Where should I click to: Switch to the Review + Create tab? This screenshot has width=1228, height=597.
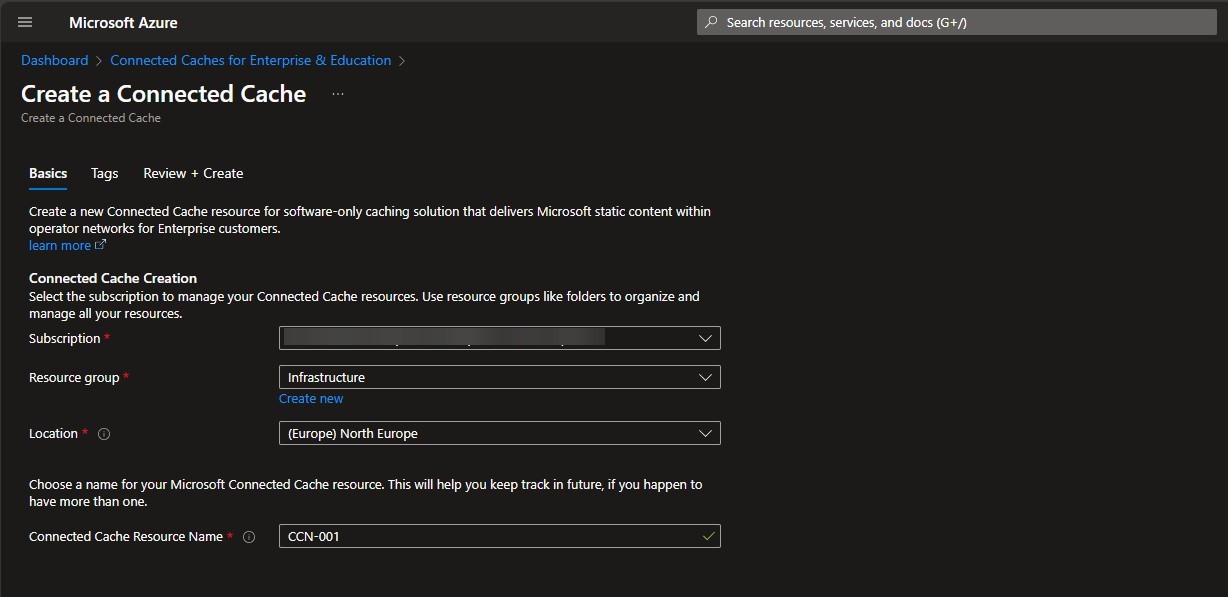[193, 173]
